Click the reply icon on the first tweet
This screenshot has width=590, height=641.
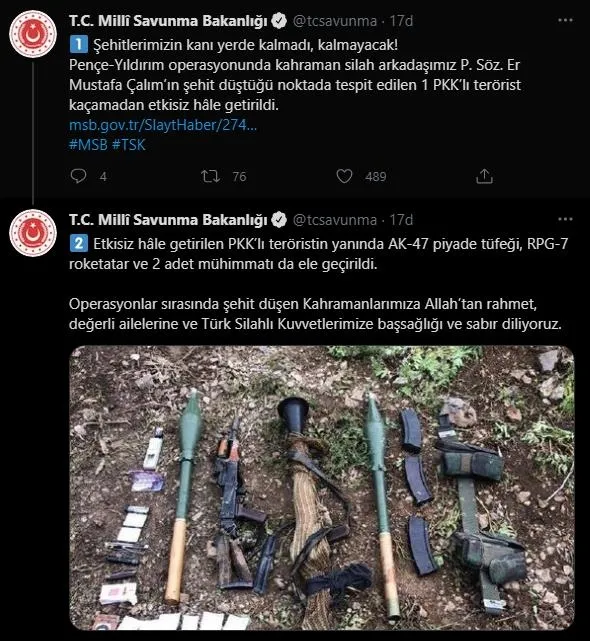(78, 176)
